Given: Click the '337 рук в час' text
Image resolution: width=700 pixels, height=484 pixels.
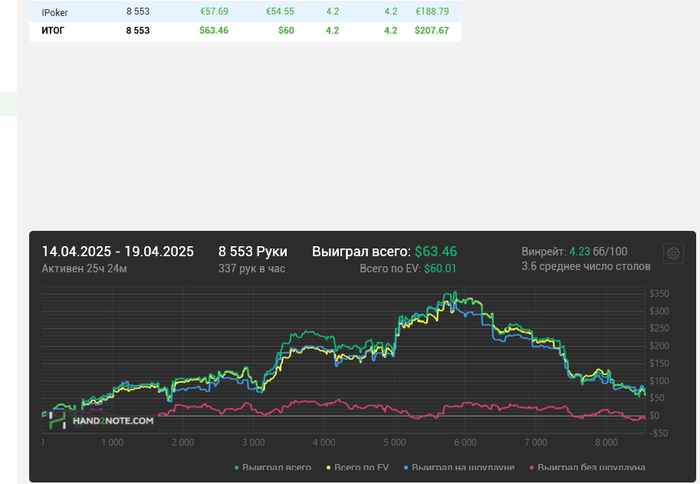Looking at the screenshot, I should (252, 268).
